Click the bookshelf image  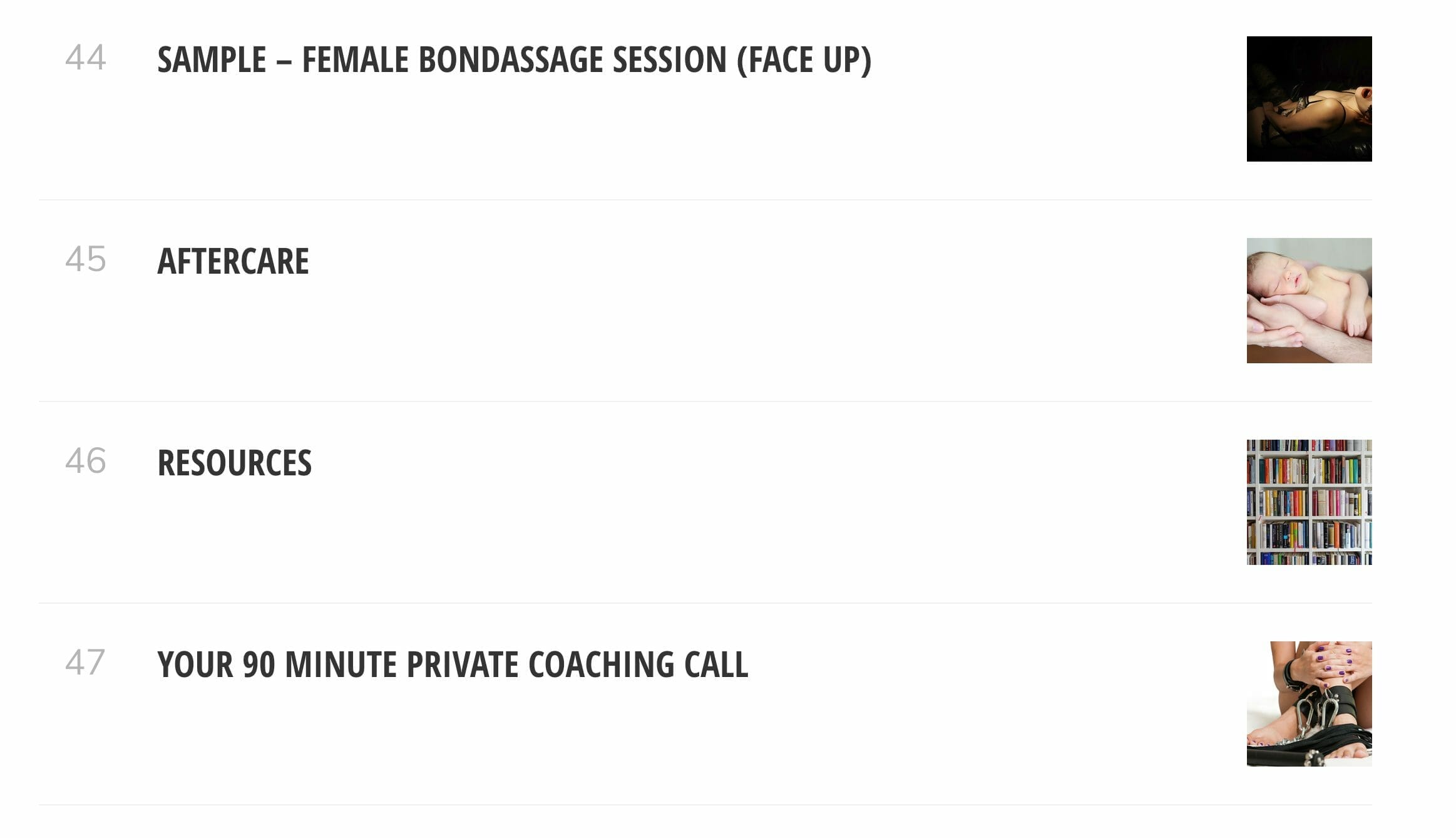1308,502
